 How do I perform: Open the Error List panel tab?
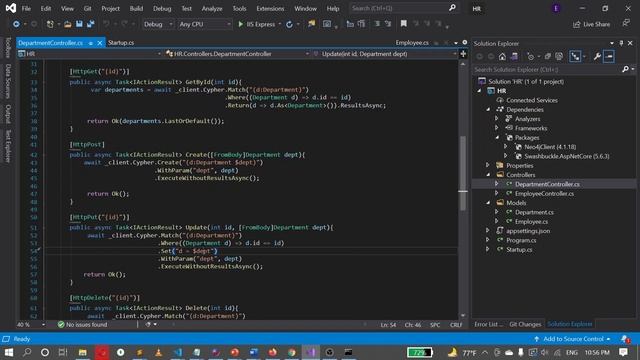(x=489, y=324)
